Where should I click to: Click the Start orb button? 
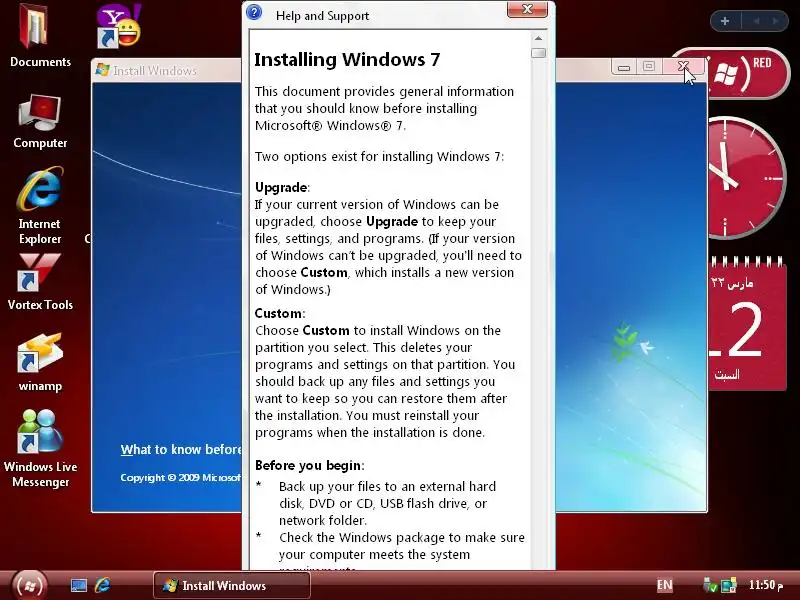point(29,585)
